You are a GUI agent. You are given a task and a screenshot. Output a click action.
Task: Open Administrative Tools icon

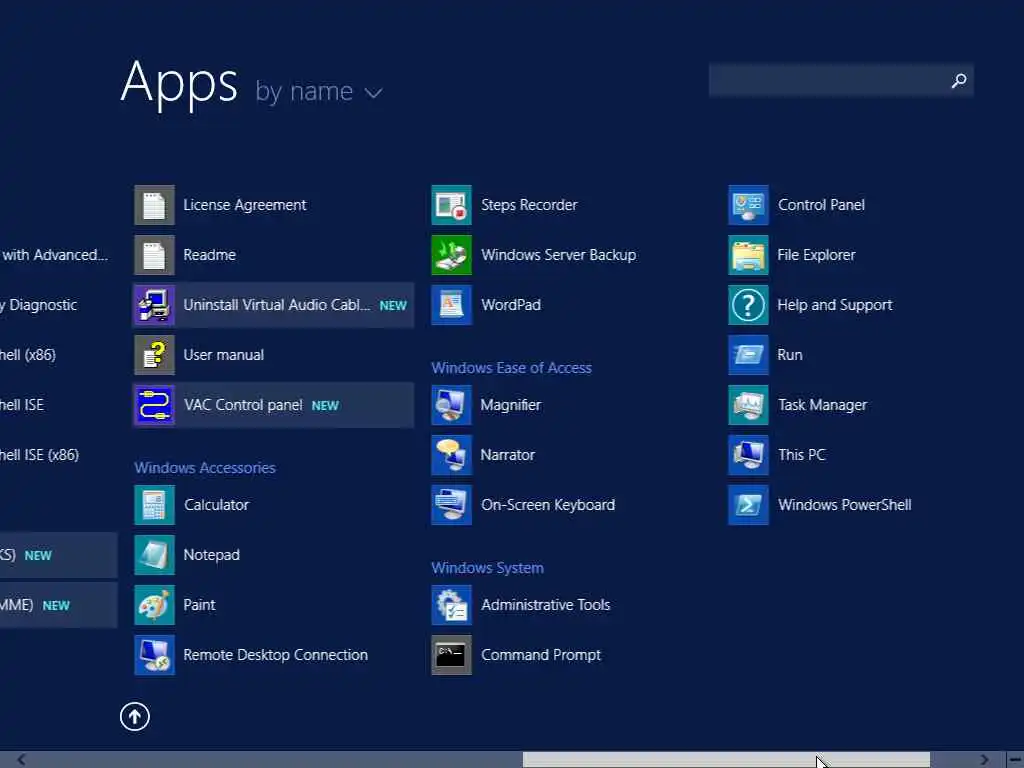point(451,605)
